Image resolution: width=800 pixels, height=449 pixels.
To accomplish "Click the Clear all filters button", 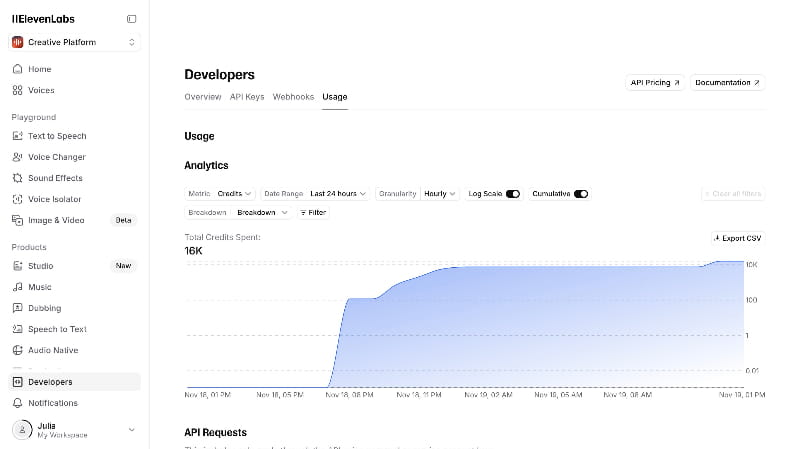I will 733,194.
